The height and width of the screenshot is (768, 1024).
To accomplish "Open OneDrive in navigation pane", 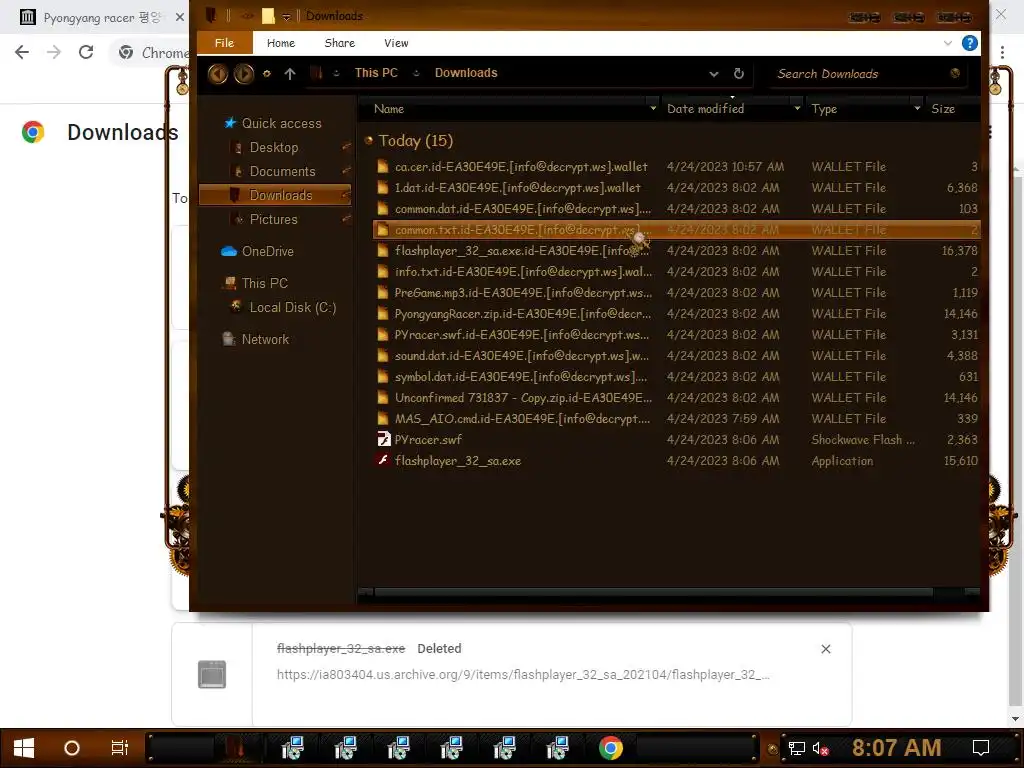I will pyautogui.click(x=267, y=251).
